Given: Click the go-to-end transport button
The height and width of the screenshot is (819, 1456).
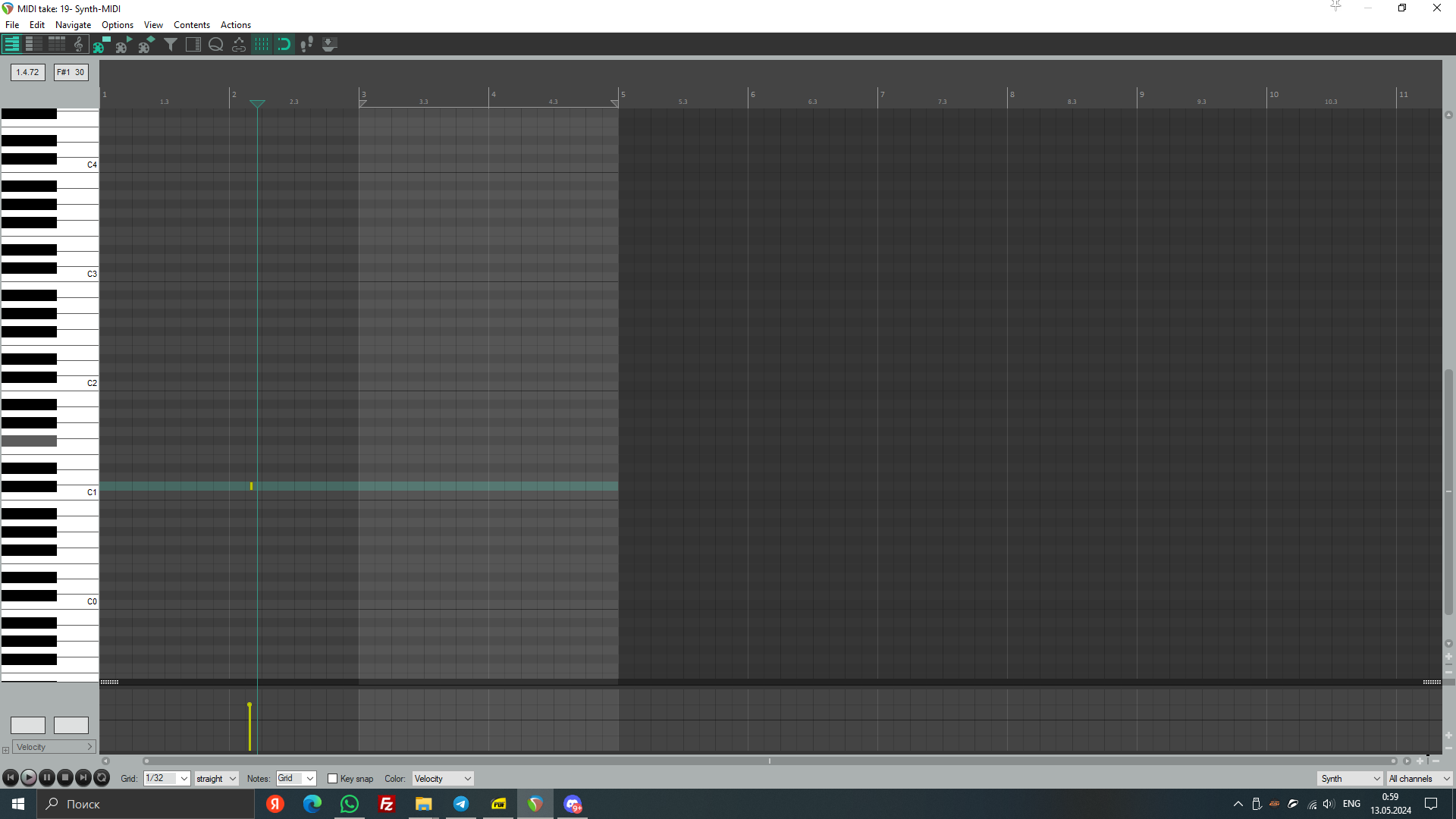Looking at the screenshot, I should pyautogui.click(x=83, y=777).
